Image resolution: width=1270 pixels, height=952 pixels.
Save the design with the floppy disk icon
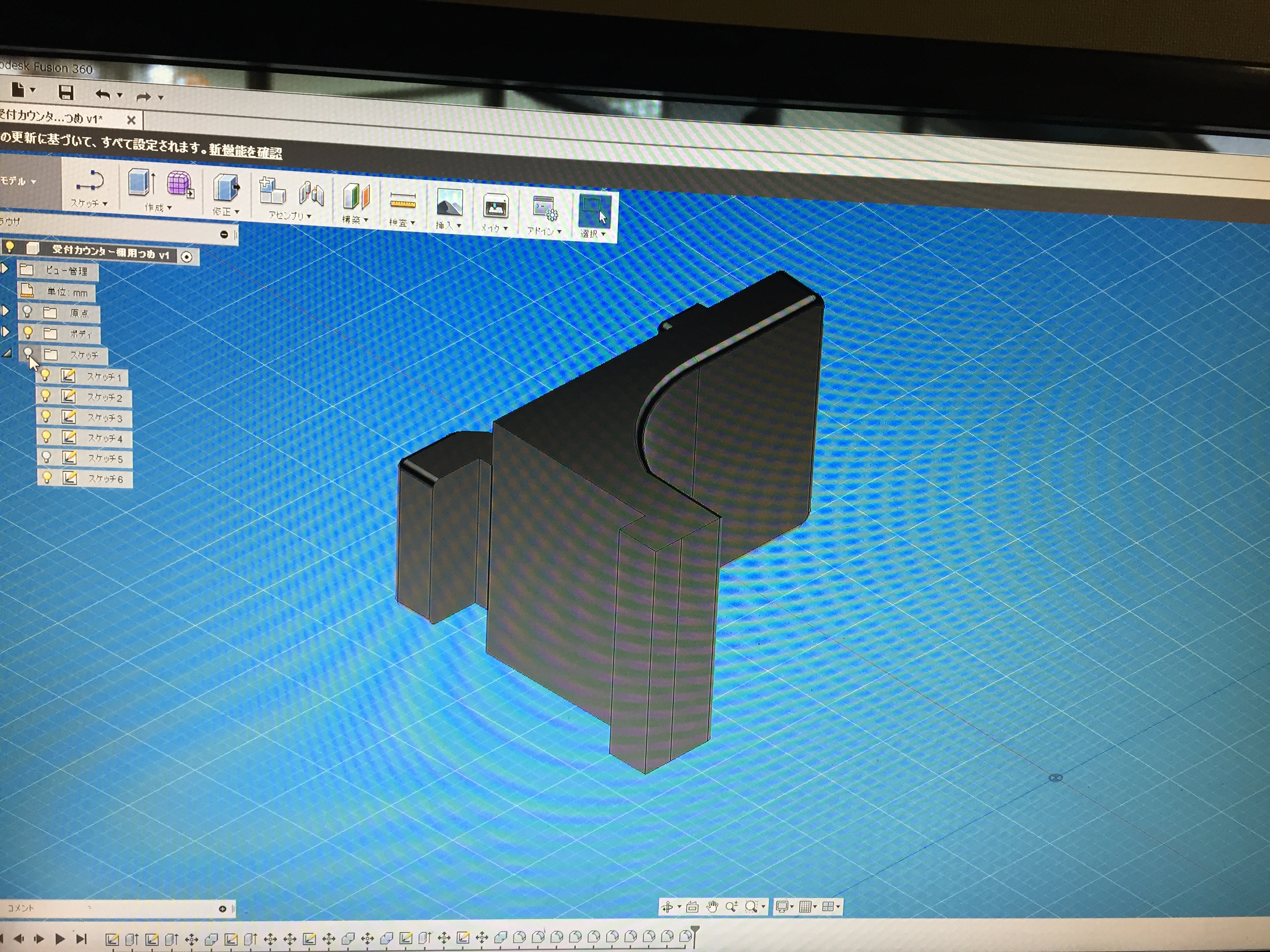click(x=66, y=93)
